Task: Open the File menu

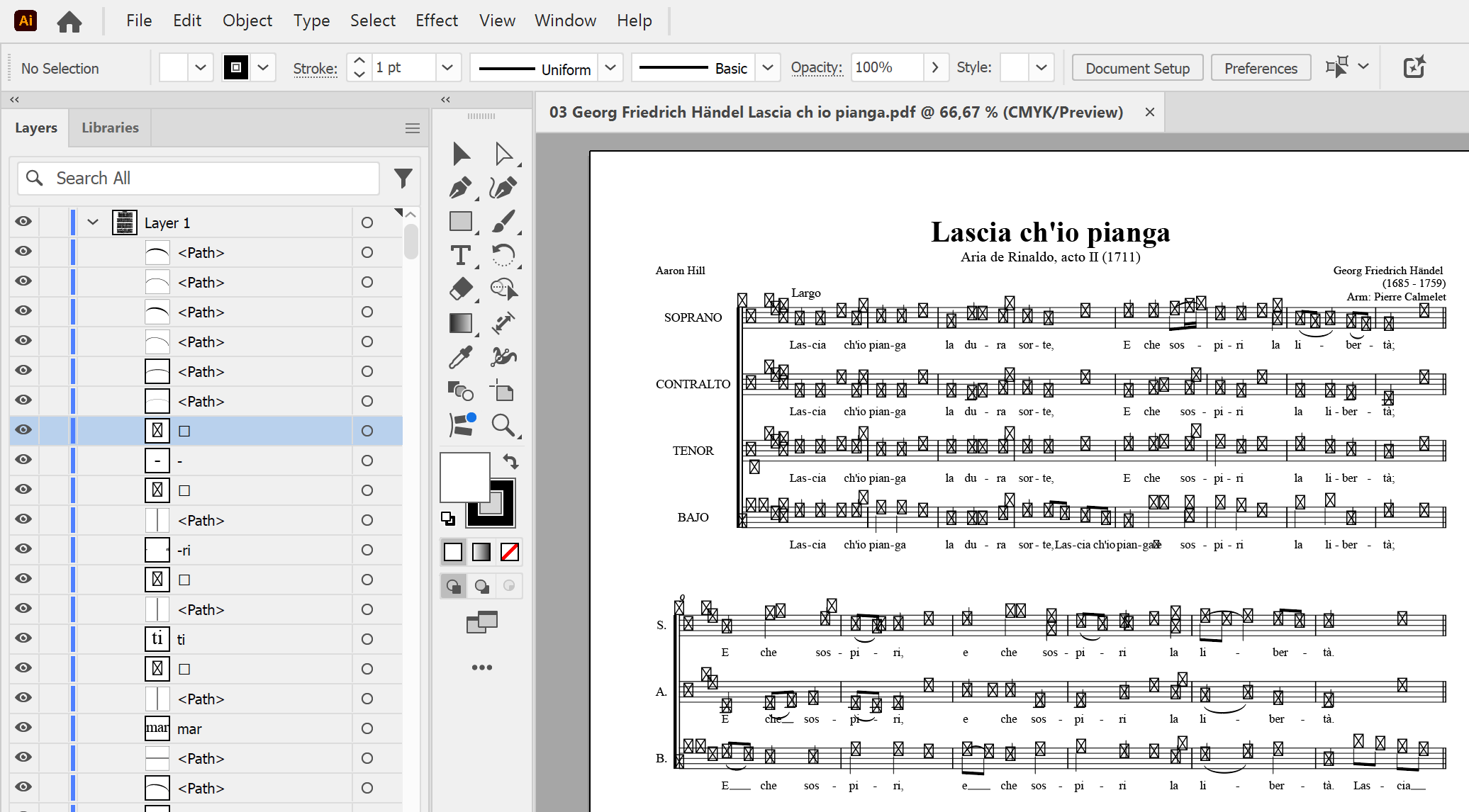Action: coord(139,21)
